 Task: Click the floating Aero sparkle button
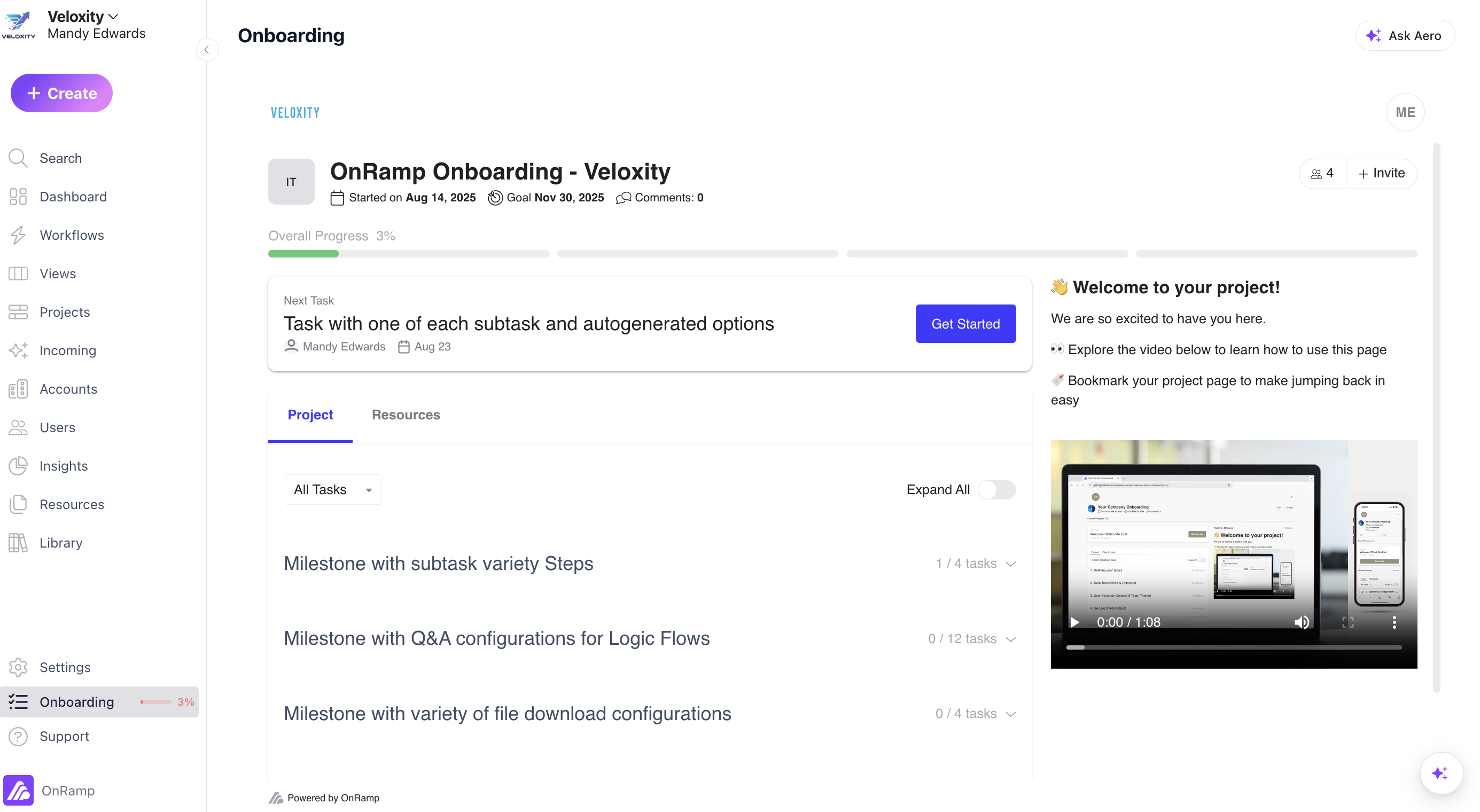(x=1441, y=773)
